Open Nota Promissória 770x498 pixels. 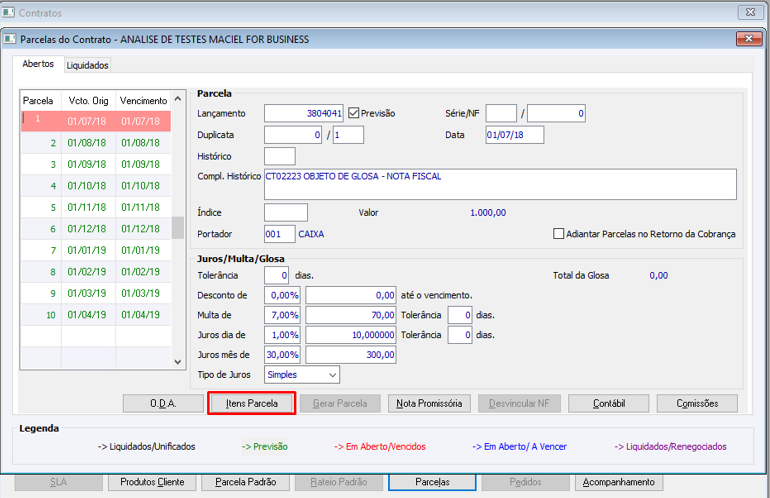(429, 403)
